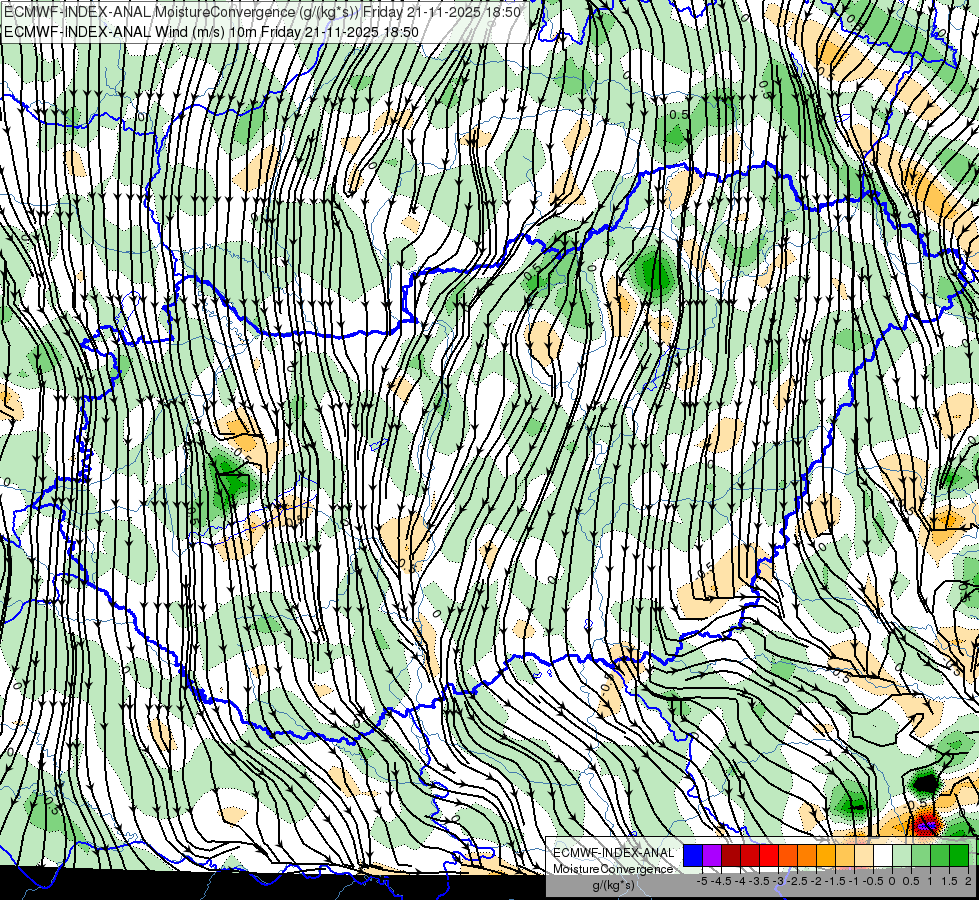
Task: Click the legend tick label '-3.5'
Action: click(x=759, y=881)
